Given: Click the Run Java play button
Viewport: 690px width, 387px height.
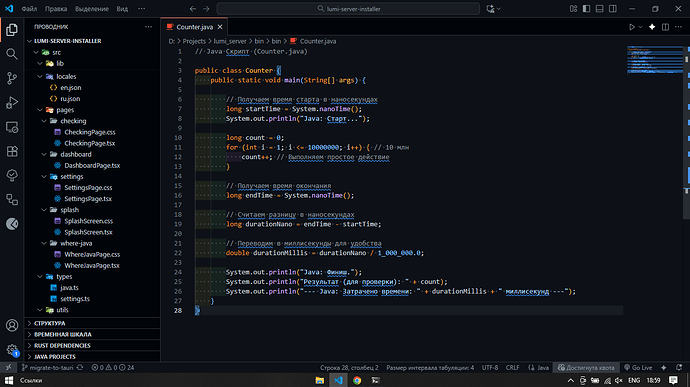Looking at the screenshot, I should (x=632, y=27).
